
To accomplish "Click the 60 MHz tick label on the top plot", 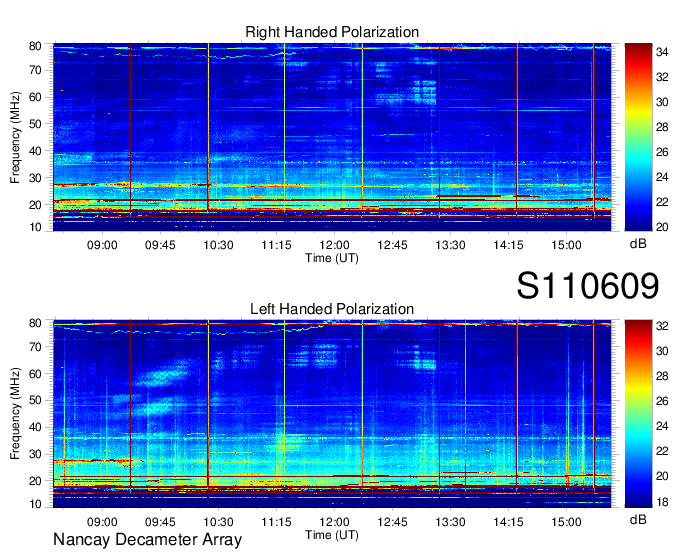I will 35,97.
